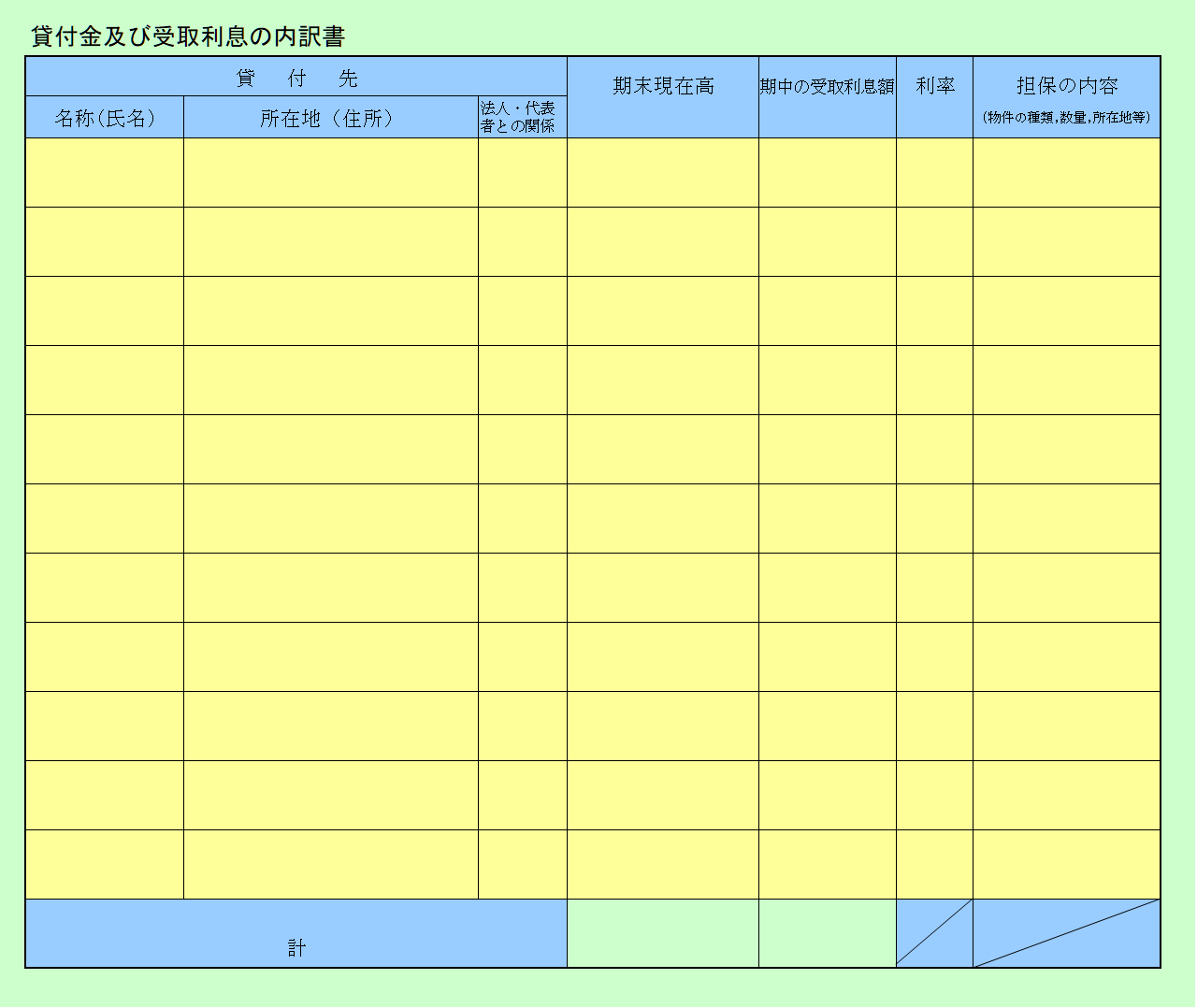Viewport: 1197px width, 1008px height.
Task: Click the diagonal-slashed 利率 cell in 計 row
Action: (x=934, y=934)
